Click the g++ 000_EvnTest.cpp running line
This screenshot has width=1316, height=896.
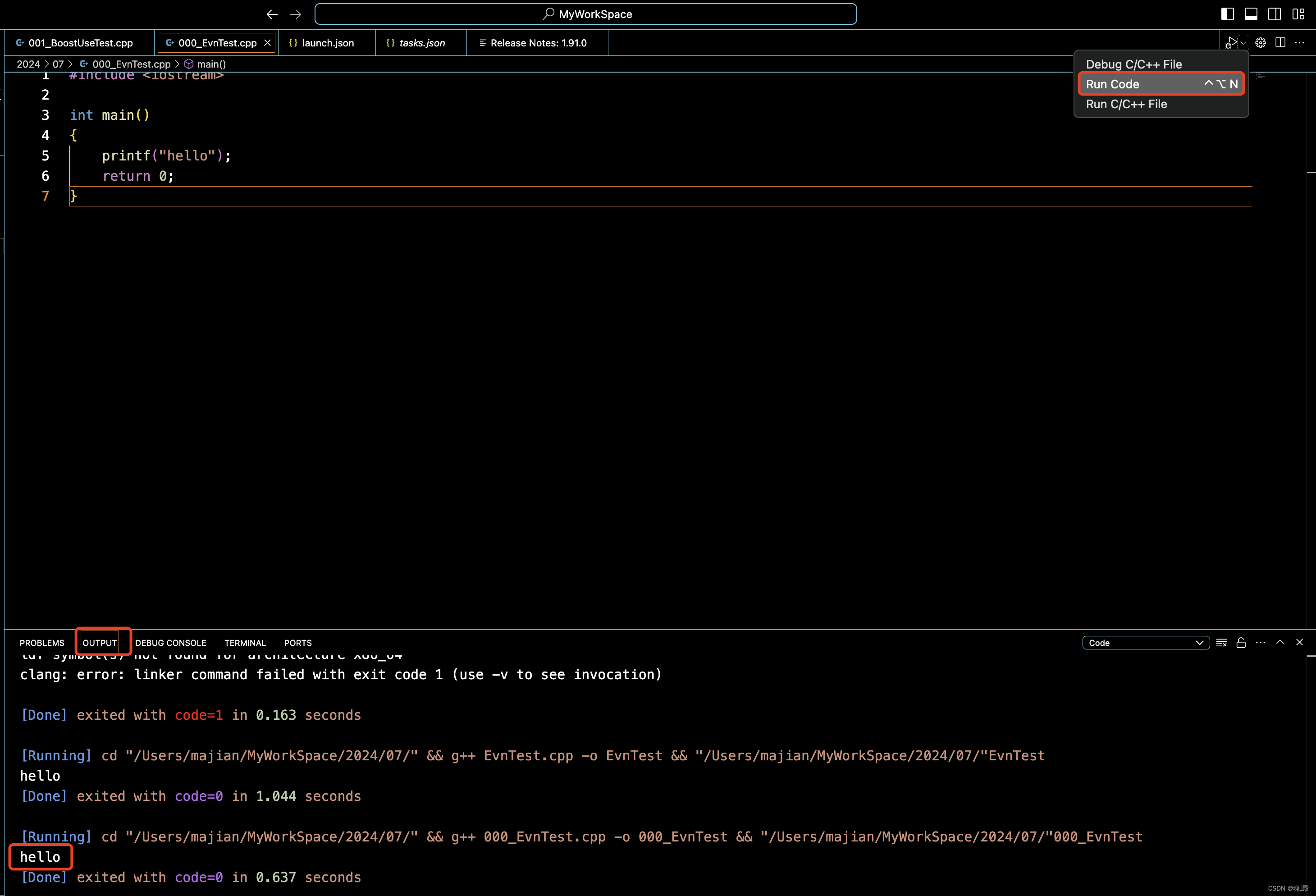[581, 837]
